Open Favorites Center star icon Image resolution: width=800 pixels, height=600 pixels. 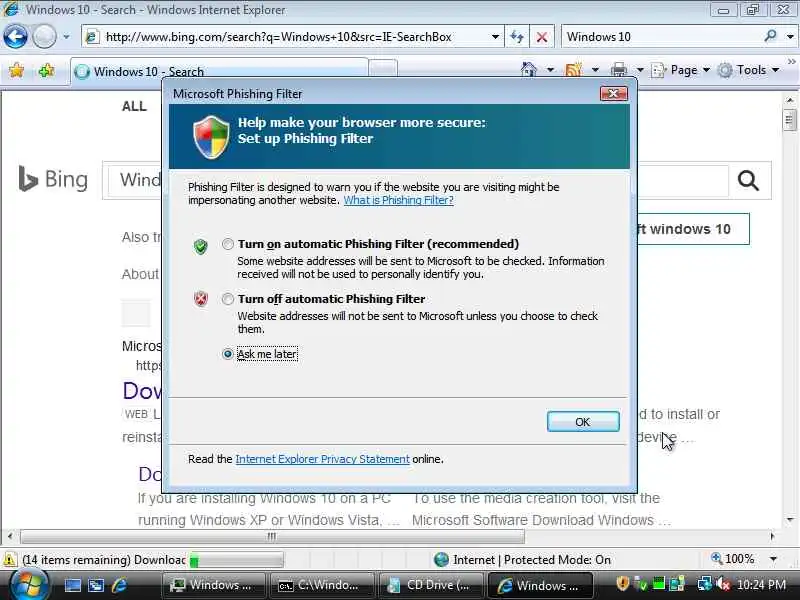pos(17,70)
